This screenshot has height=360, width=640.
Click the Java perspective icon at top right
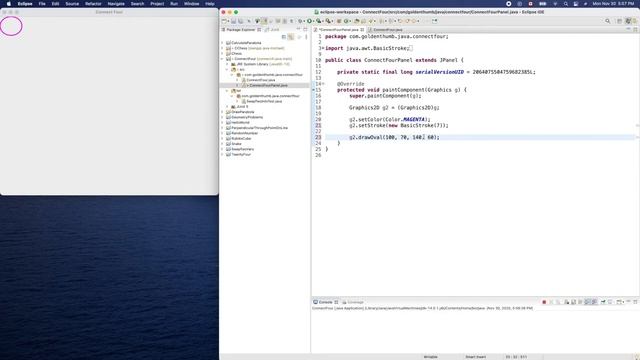point(629,21)
